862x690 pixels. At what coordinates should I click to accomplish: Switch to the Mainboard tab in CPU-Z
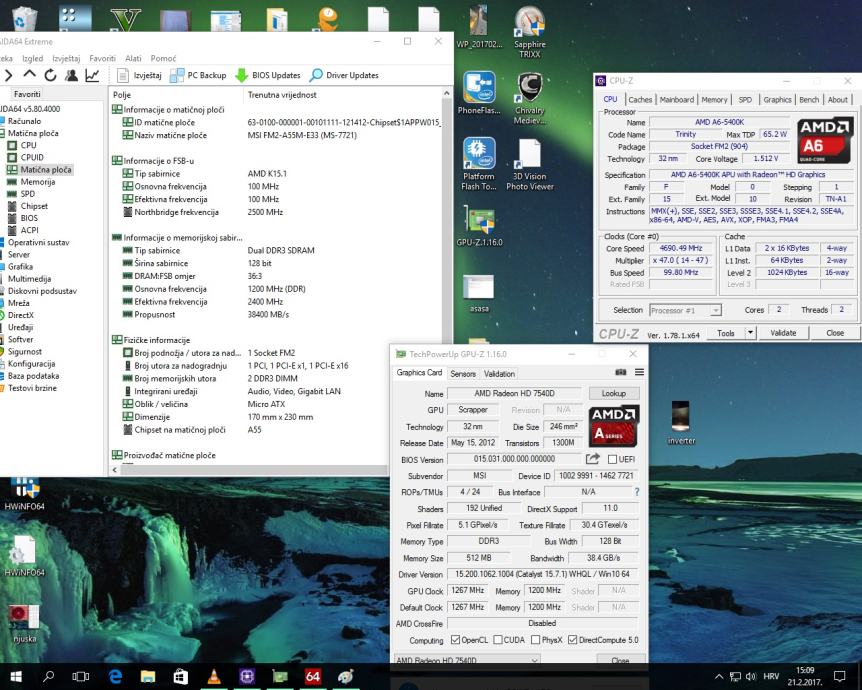pos(677,100)
